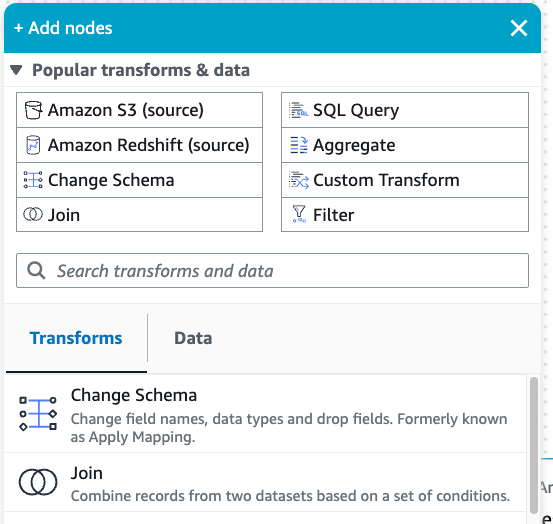
Task: Add an Aggregate transform node
Action: point(405,145)
